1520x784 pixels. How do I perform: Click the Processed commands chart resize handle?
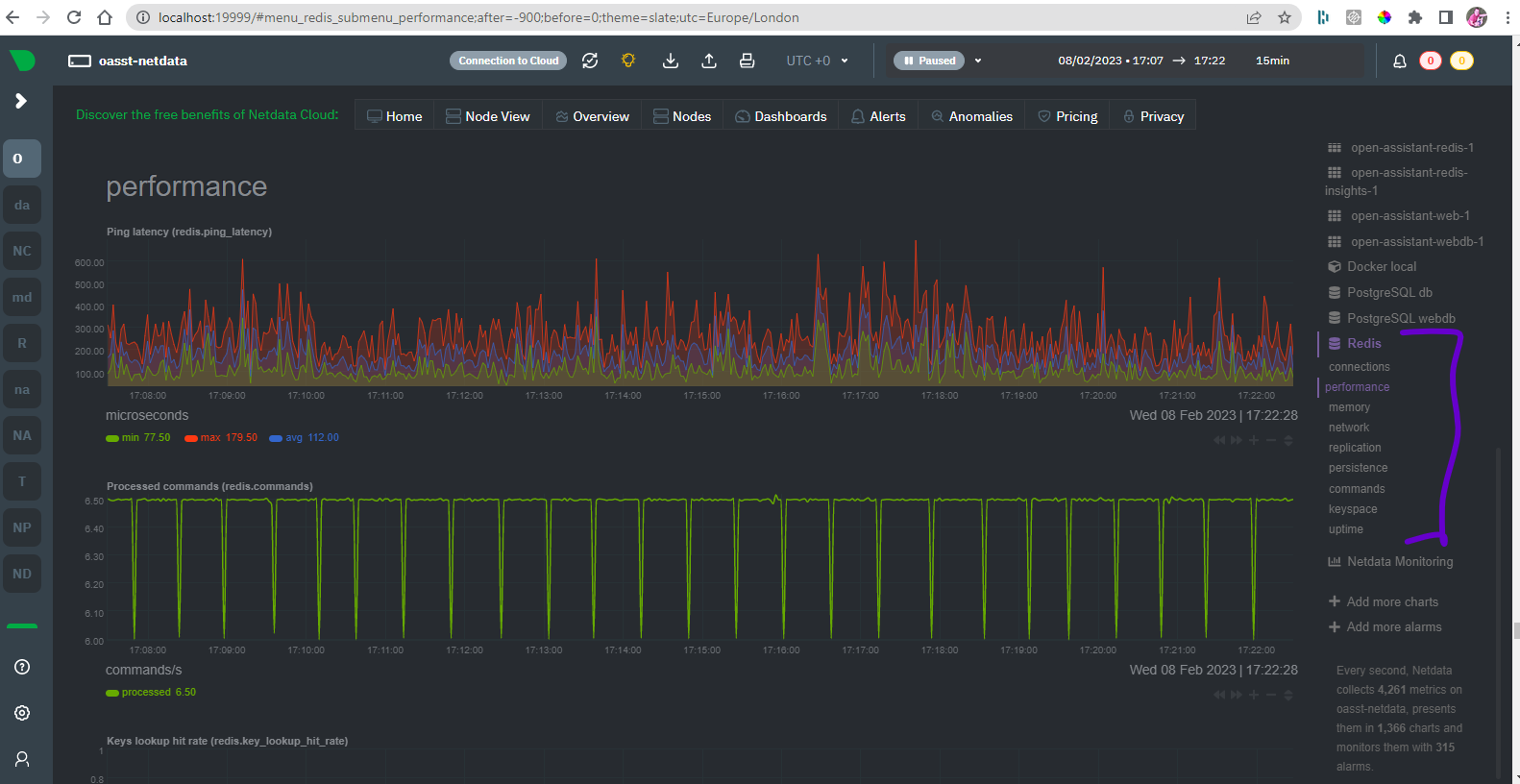tap(1288, 695)
